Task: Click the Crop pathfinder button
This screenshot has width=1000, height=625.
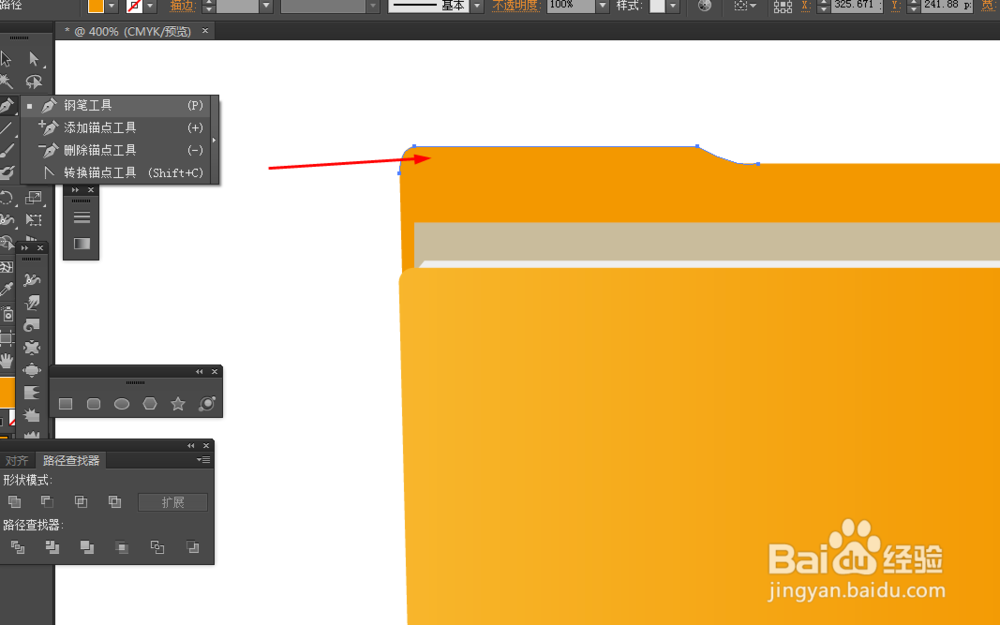Action: point(122,547)
